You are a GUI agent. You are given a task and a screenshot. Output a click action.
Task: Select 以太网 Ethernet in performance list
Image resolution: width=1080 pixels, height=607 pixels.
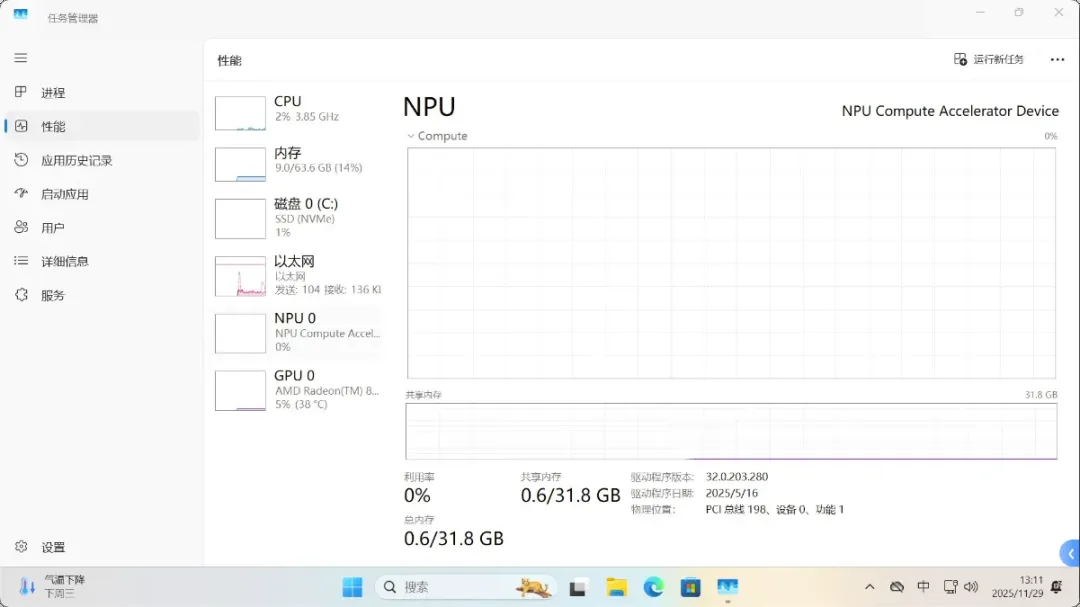click(x=298, y=275)
